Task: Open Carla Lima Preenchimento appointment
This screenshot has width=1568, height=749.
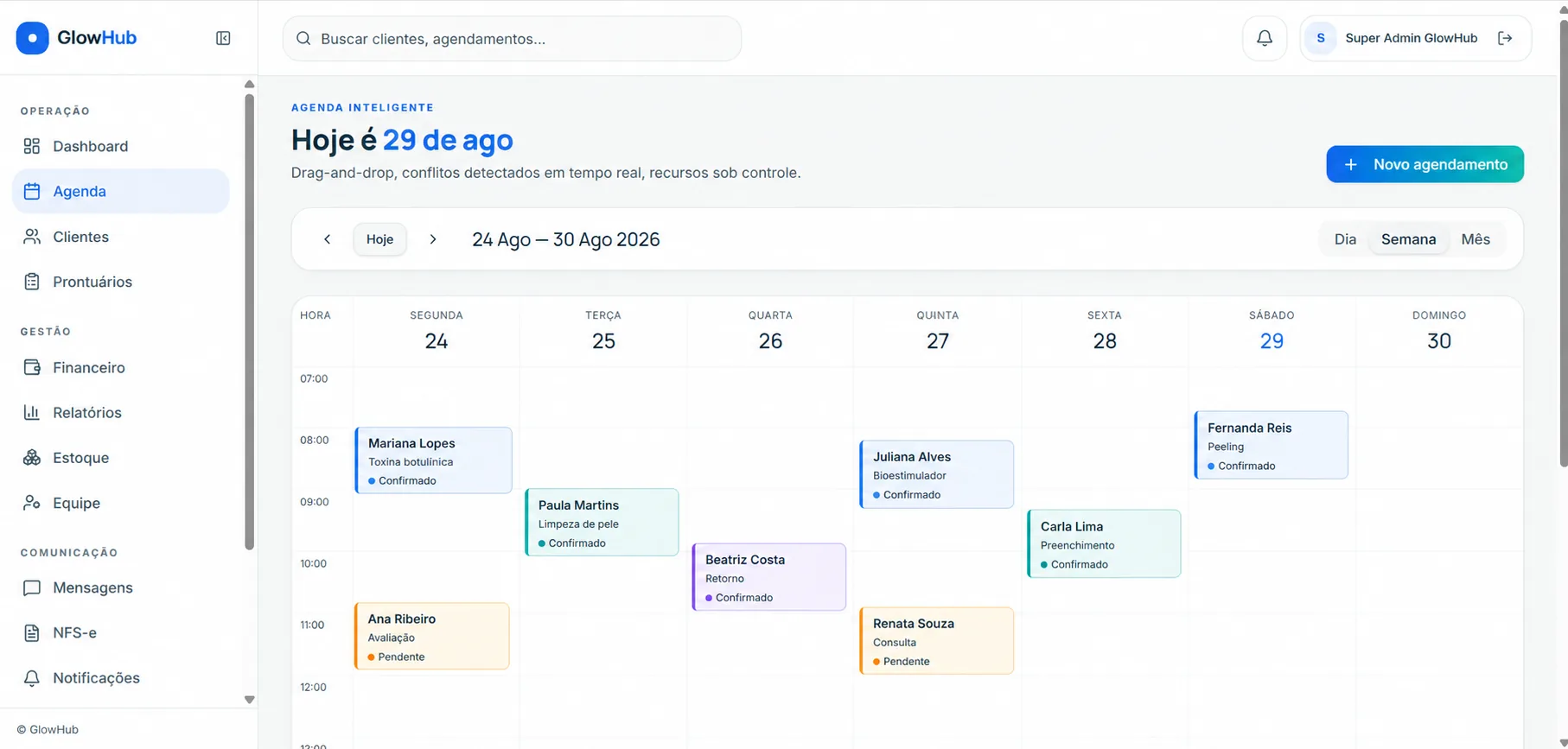Action: 1104,543
